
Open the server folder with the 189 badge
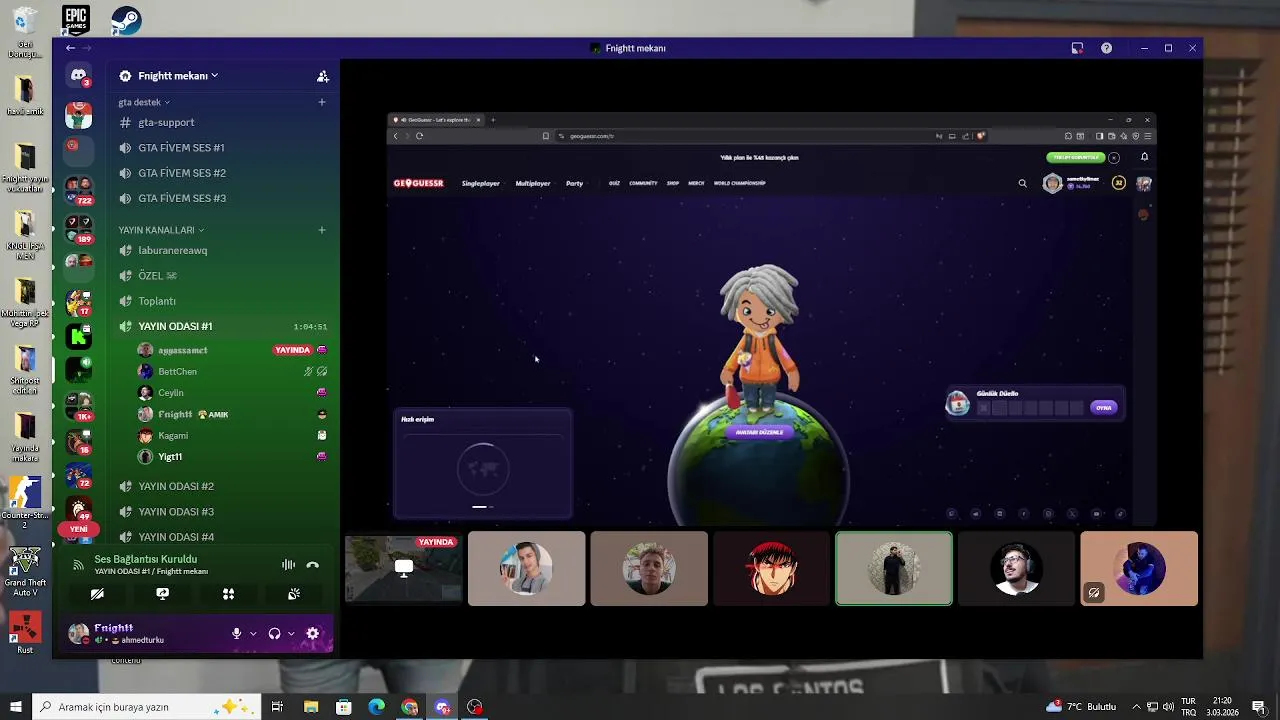point(78,228)
